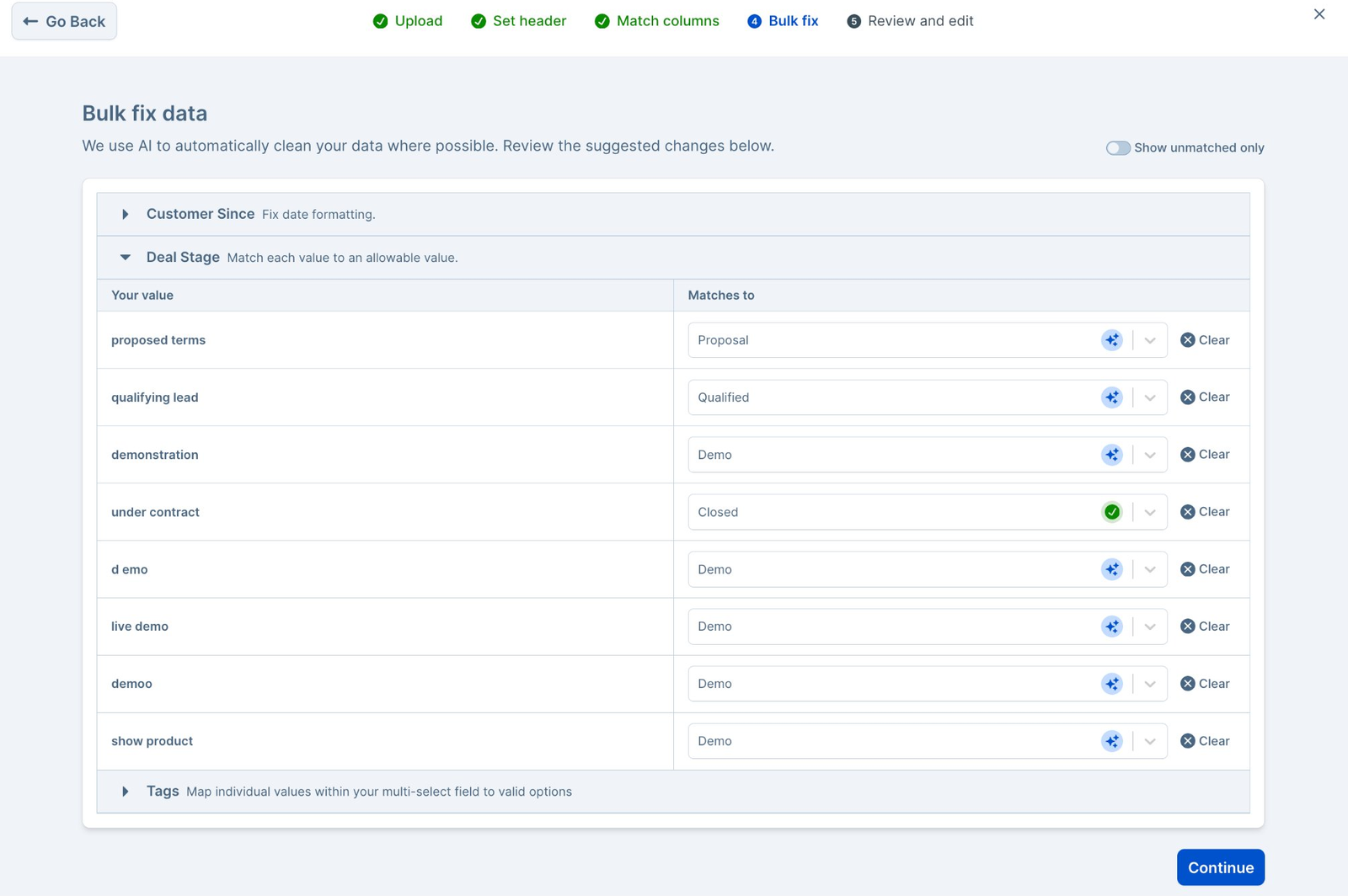The image size is (1348, 896).
Task: Go to the Set header step
Action: pyautogui.click(x=519, y=21)
